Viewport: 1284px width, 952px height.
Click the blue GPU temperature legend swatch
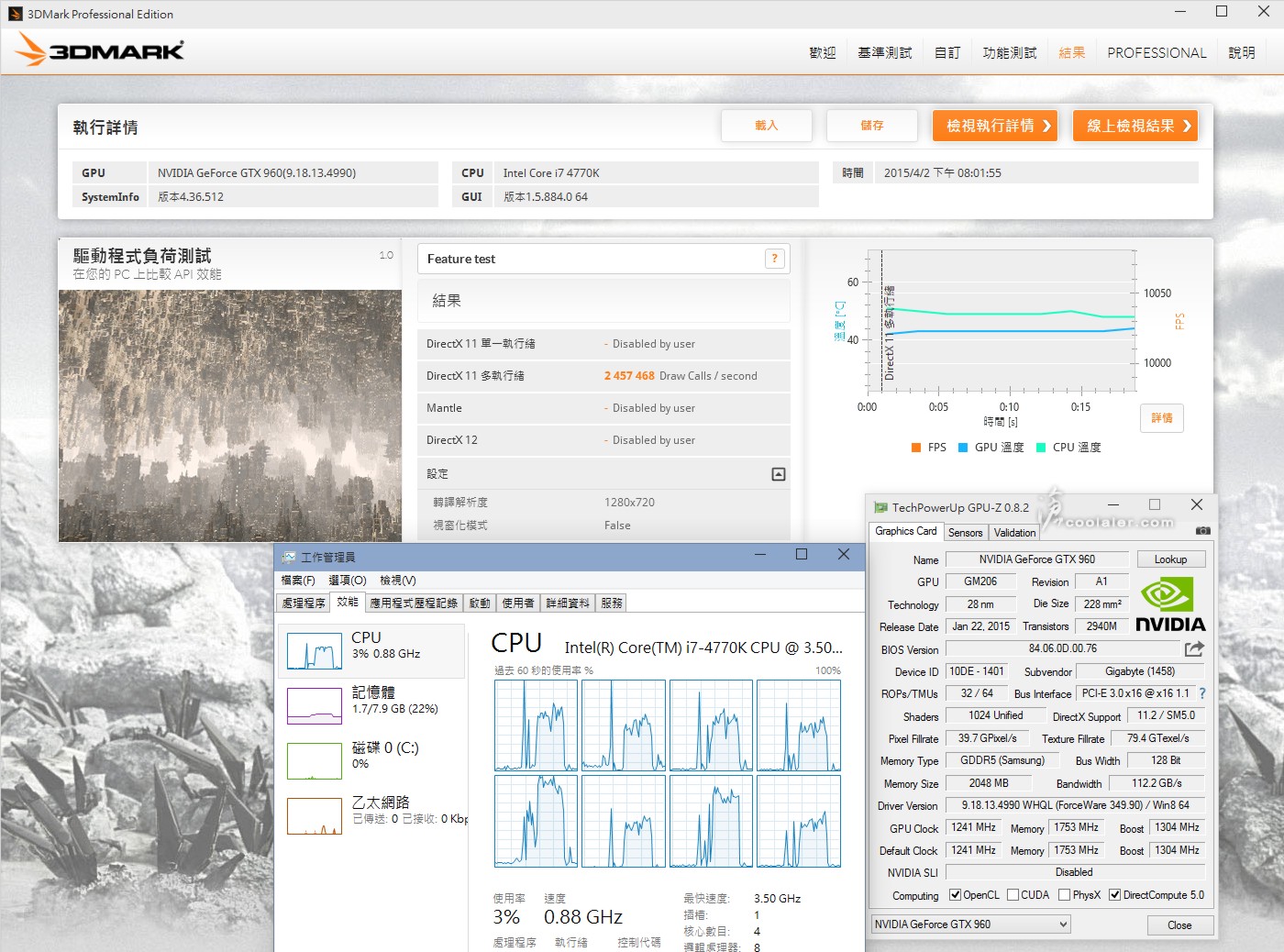pos(963,448)
